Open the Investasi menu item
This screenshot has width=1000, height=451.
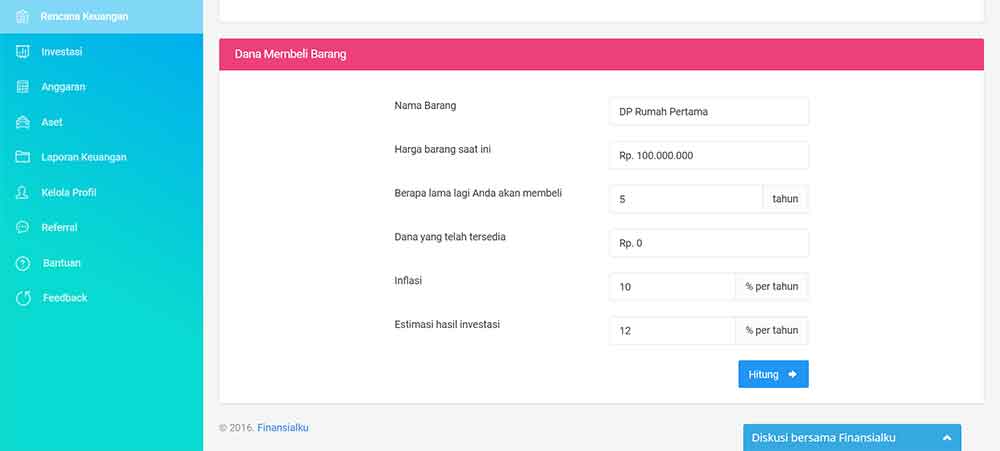coord(62,51)
